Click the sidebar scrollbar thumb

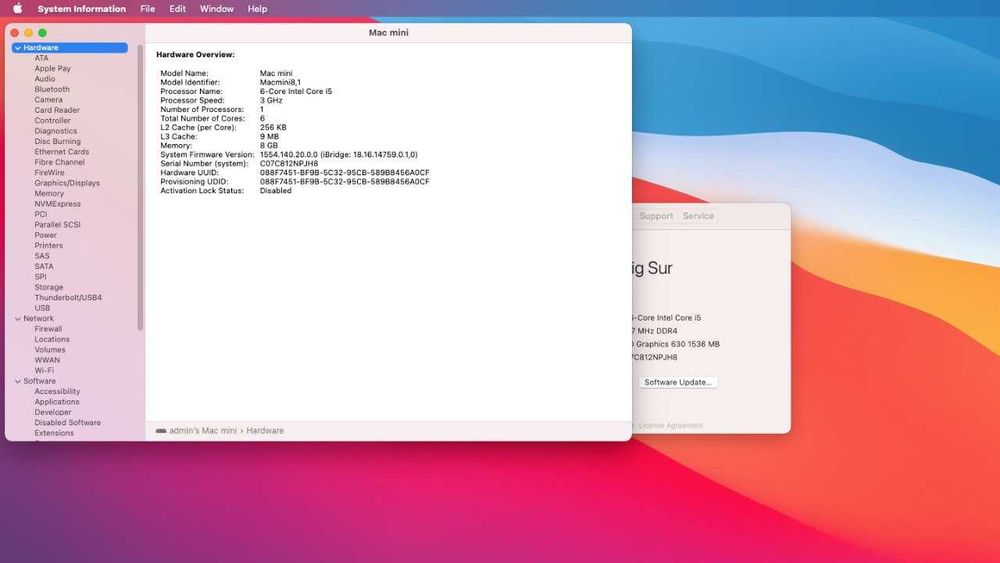pyautogui.click(x=140, y=187)
